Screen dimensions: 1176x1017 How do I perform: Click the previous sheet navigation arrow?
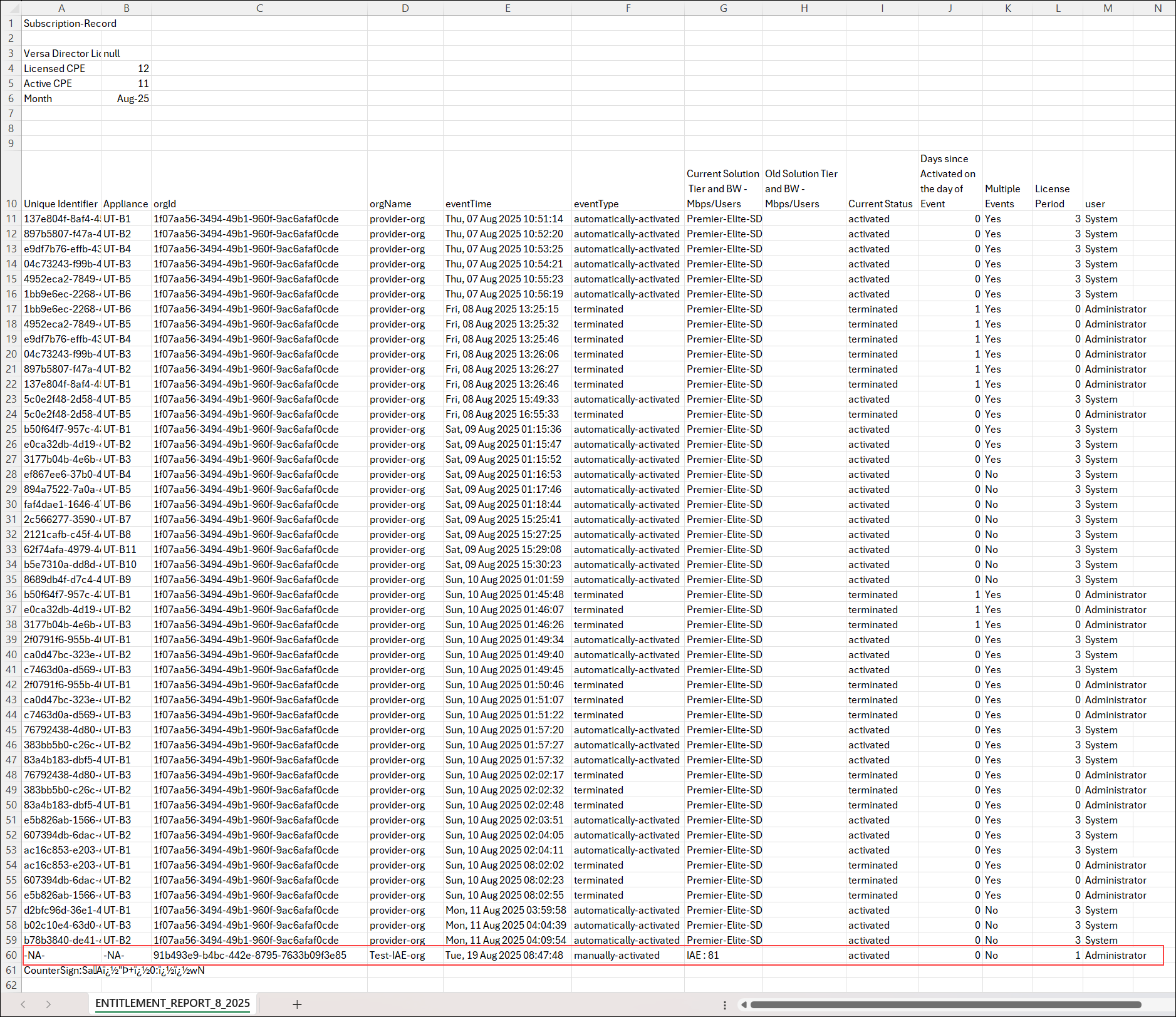[23, 1004]
